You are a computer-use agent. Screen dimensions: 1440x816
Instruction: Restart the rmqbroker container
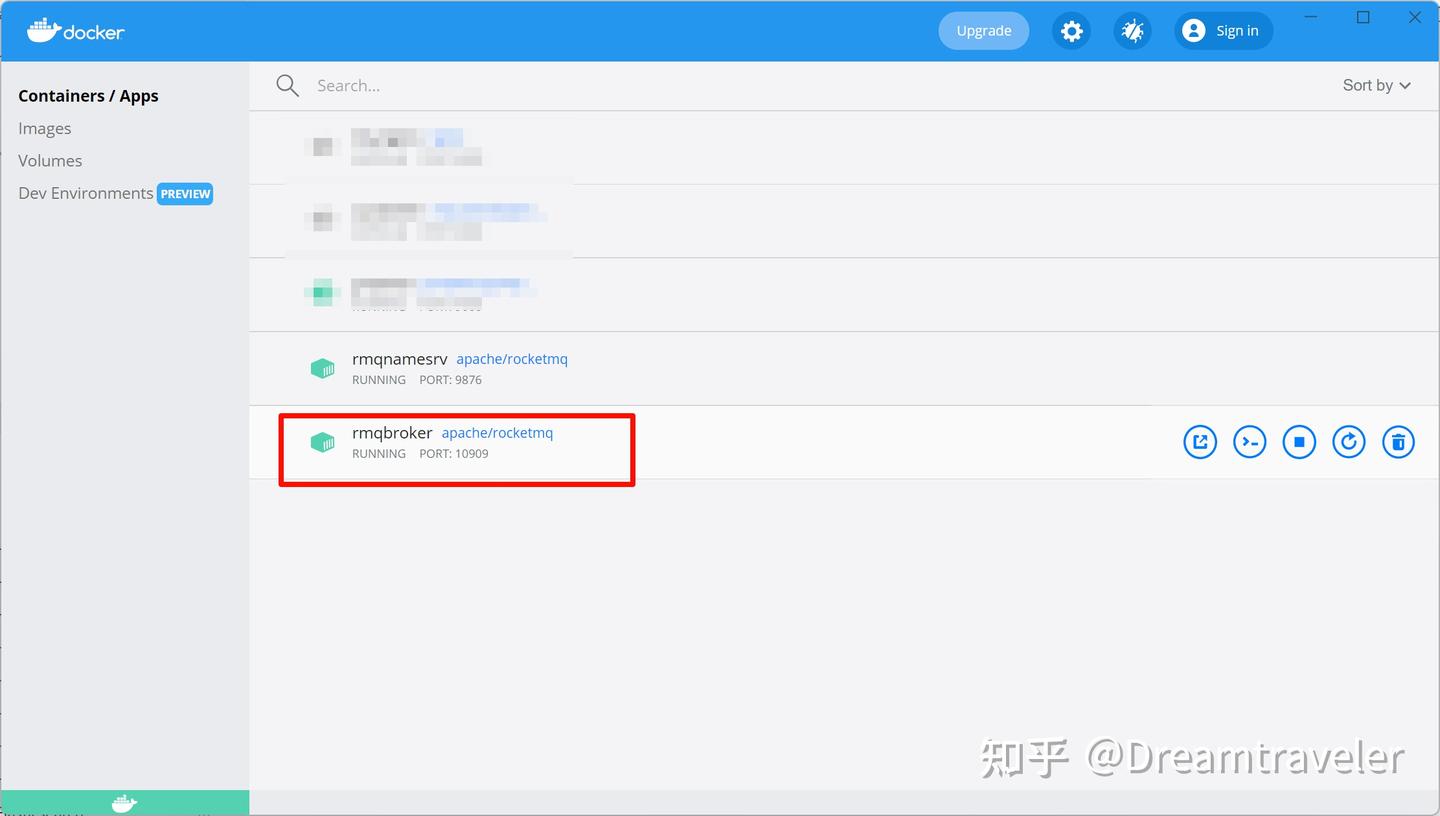[1348, 441]
